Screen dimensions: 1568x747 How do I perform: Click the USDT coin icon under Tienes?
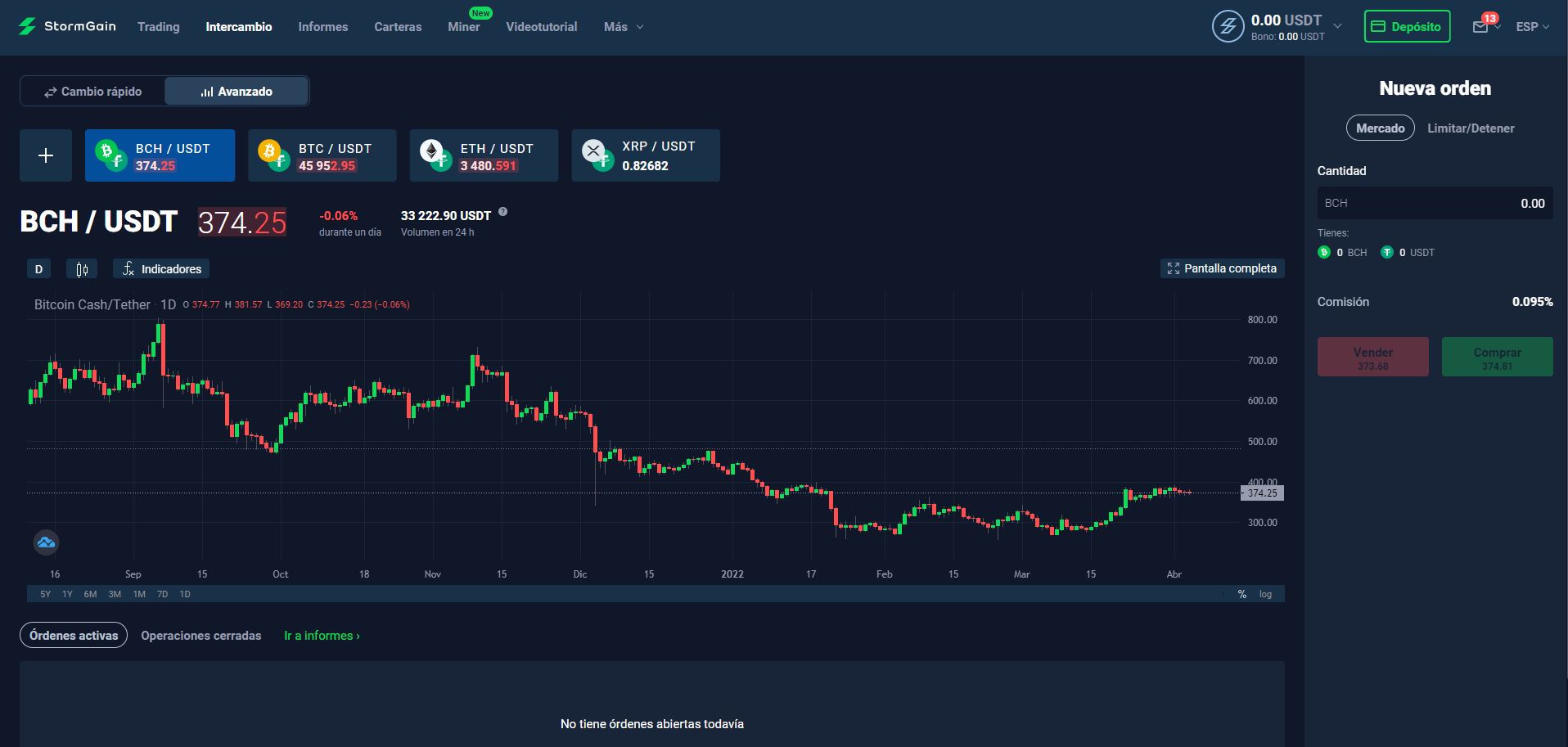pyautogui.click(x=1386, y=252)
